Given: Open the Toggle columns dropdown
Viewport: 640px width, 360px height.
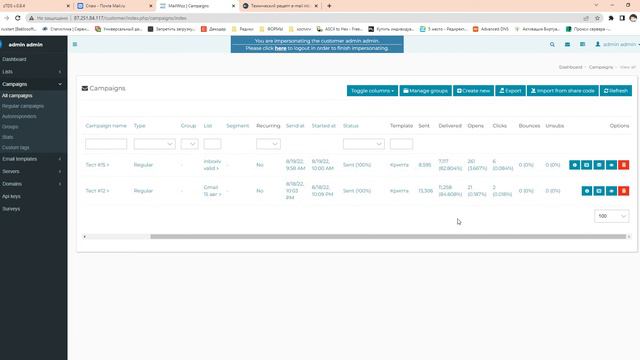Looking at the screenshot, I should click(372, 91).
